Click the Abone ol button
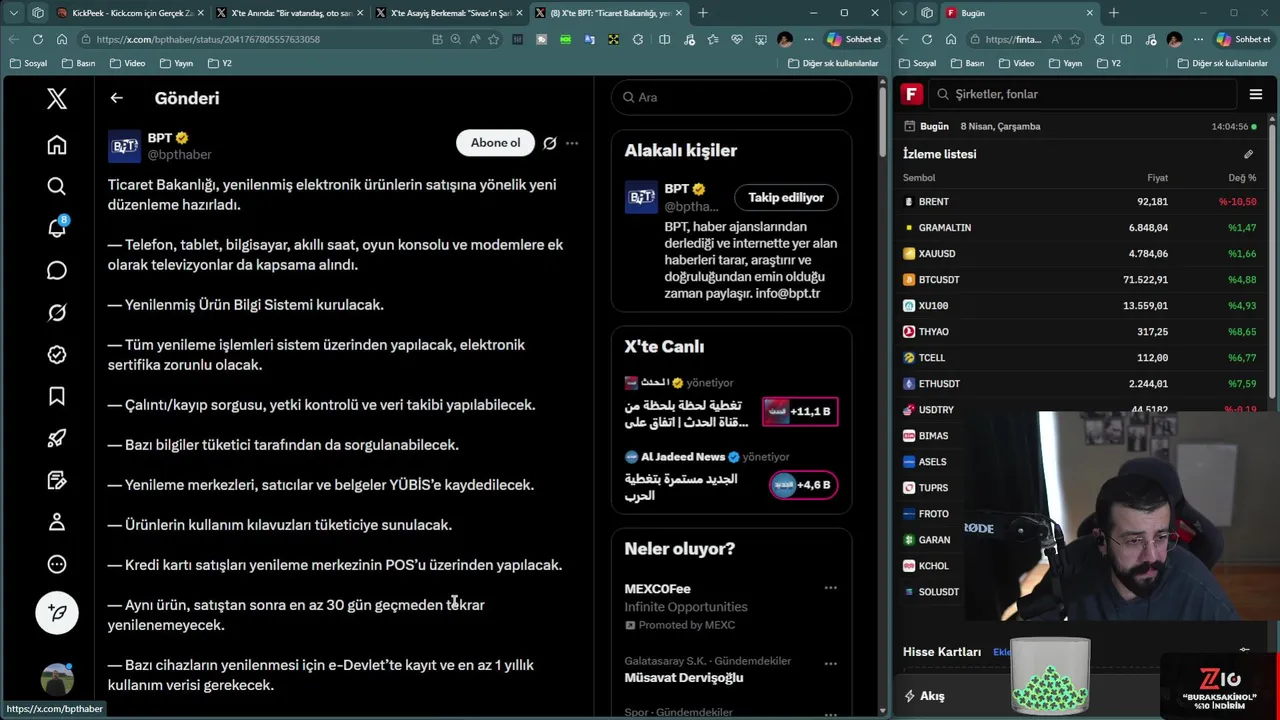 pyautogui.click(x=496, y=142)
